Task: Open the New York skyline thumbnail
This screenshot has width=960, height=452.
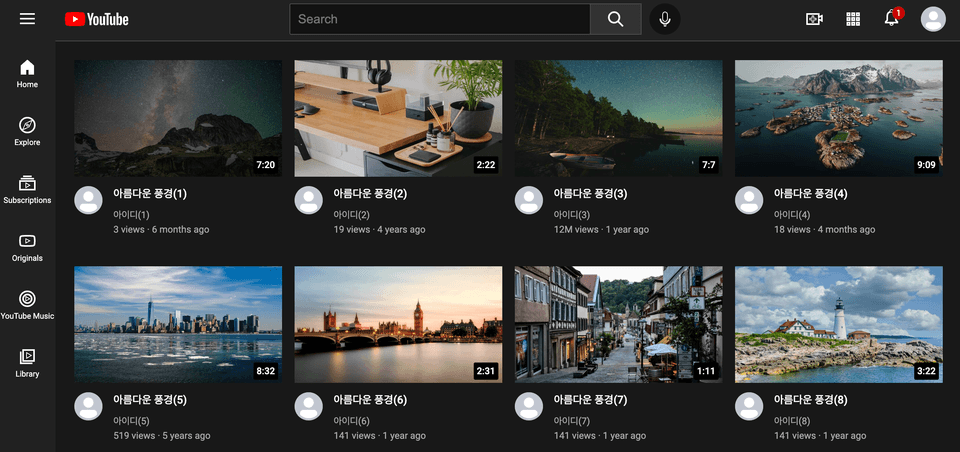Action: tap(178, 325)
